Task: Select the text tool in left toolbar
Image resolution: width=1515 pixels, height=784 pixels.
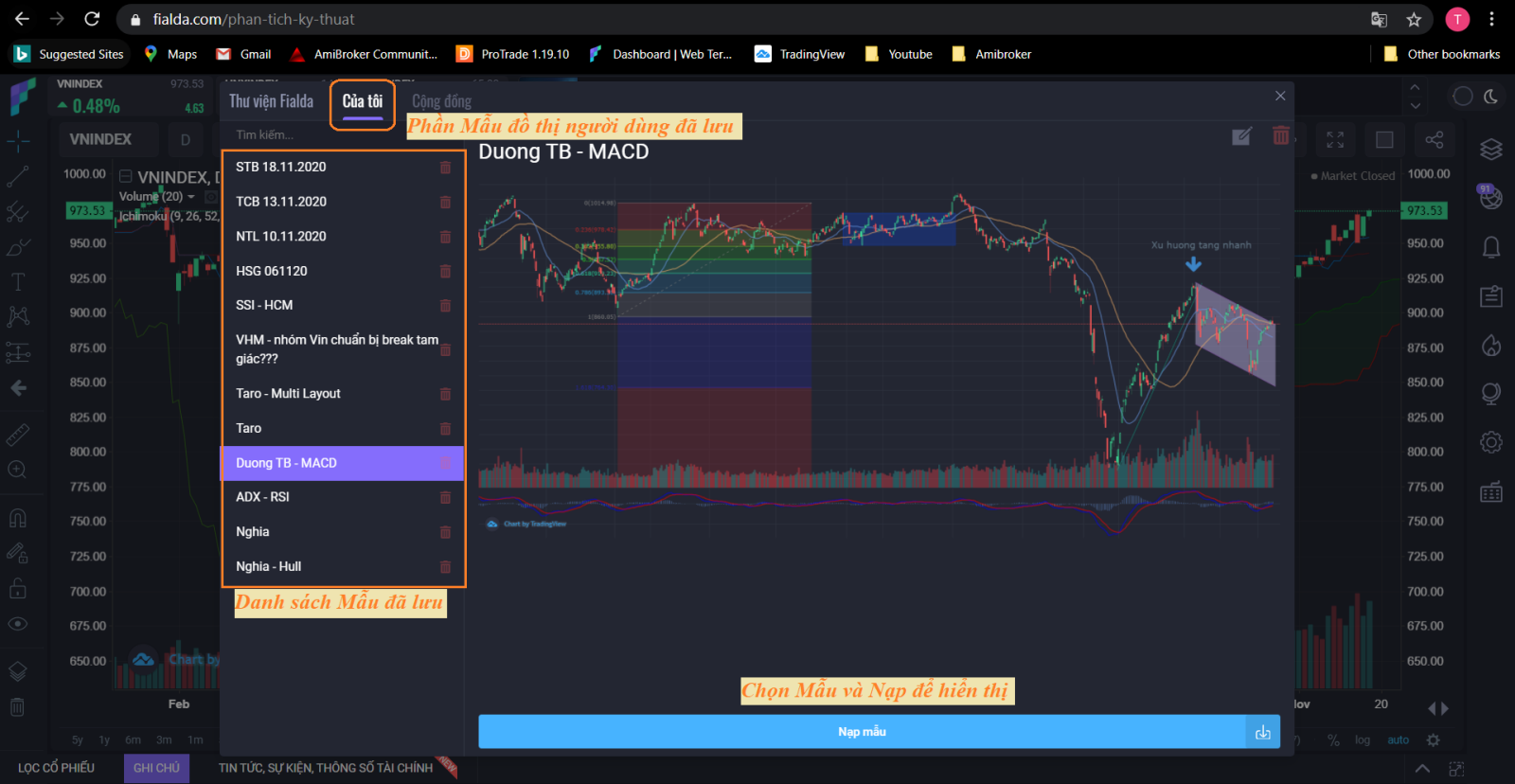Action: (x=17, y=281)
